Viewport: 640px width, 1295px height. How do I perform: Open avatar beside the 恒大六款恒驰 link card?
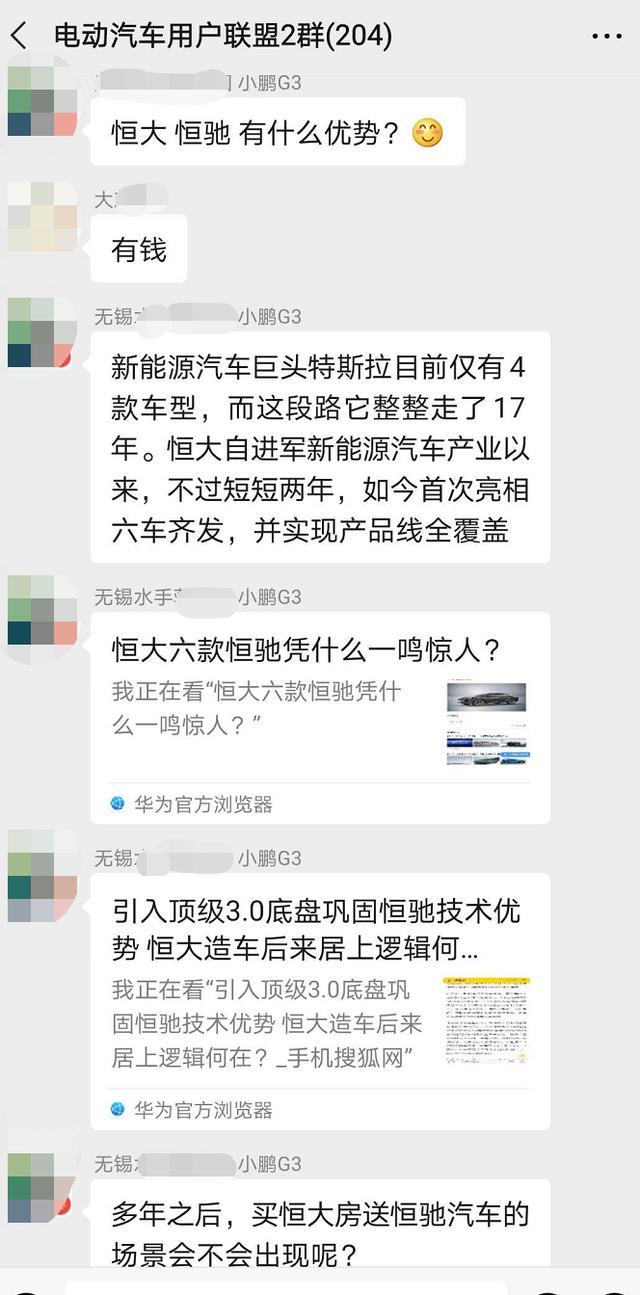click(42, 610)
